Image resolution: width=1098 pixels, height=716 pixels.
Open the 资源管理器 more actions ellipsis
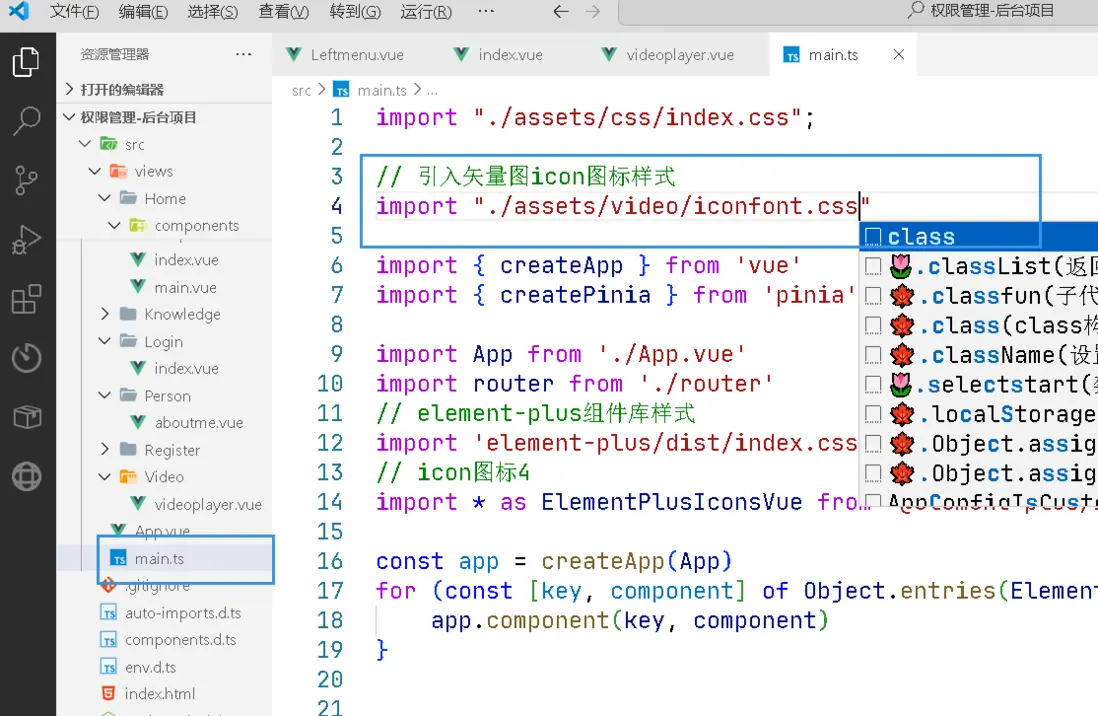click(244, 54)
